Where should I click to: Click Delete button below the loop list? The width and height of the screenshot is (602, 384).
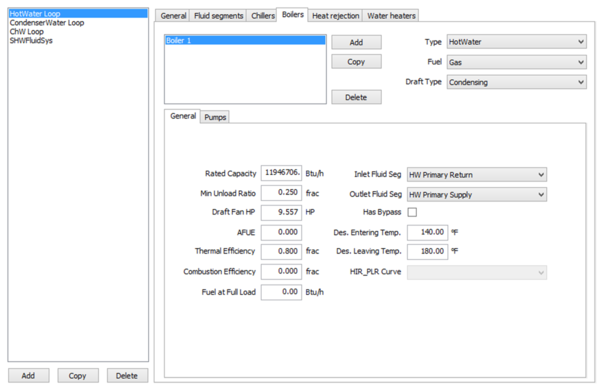click(127, 376)
